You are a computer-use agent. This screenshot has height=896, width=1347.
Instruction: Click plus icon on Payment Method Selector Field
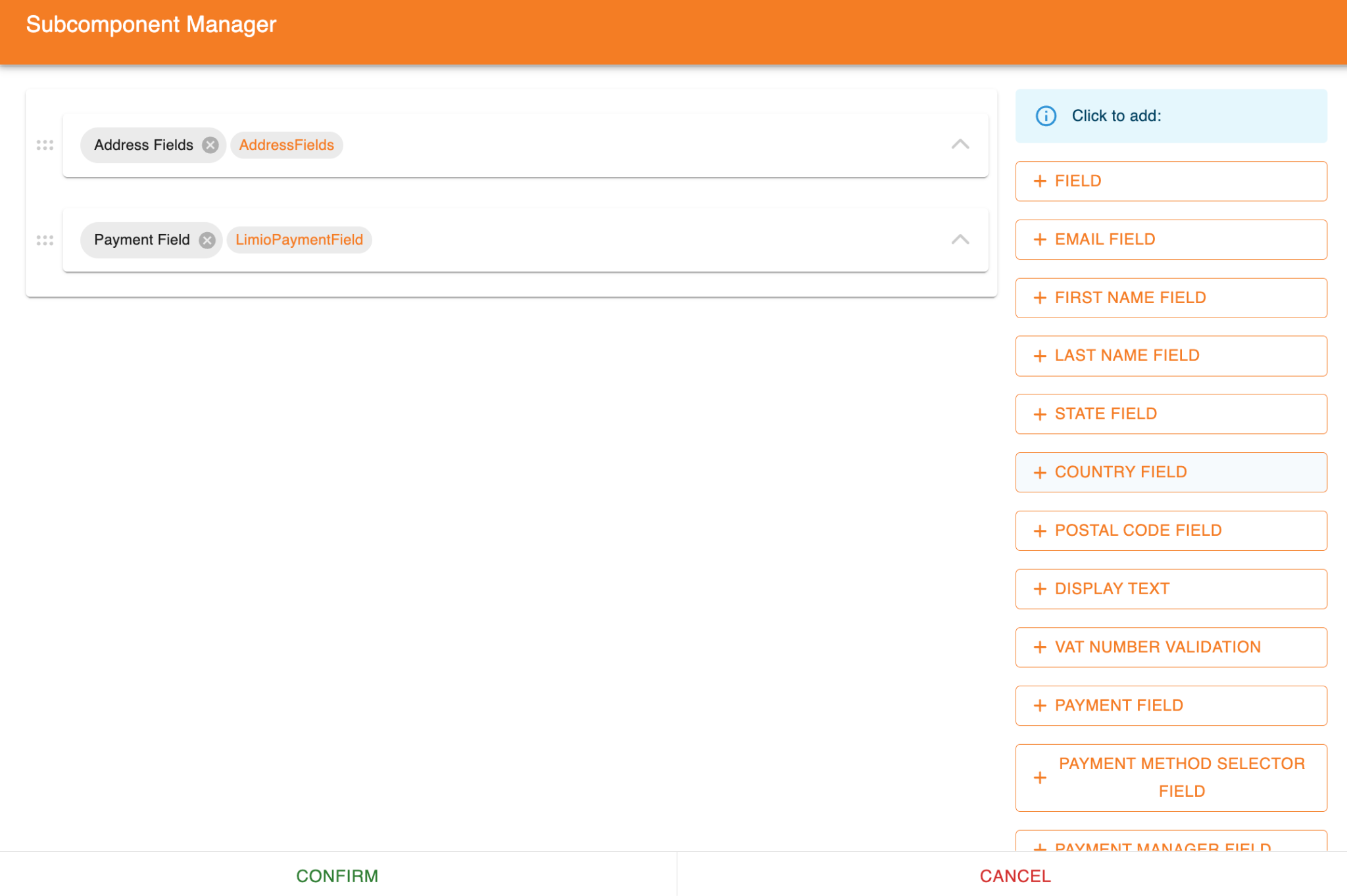(1040, 778)
